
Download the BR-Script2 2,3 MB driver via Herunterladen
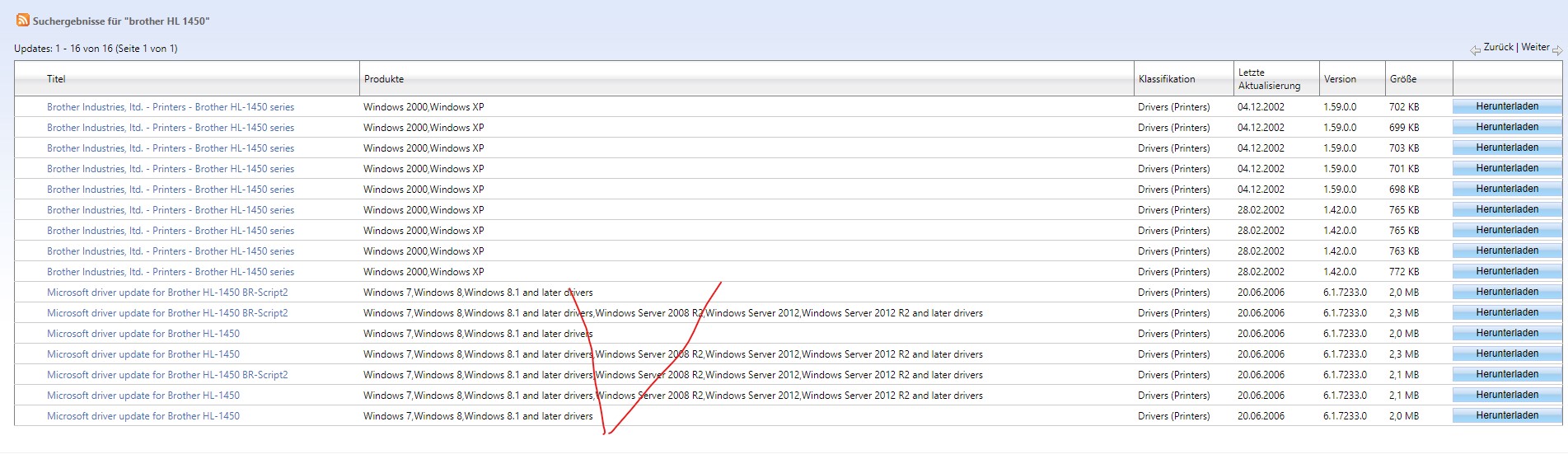1507,312
